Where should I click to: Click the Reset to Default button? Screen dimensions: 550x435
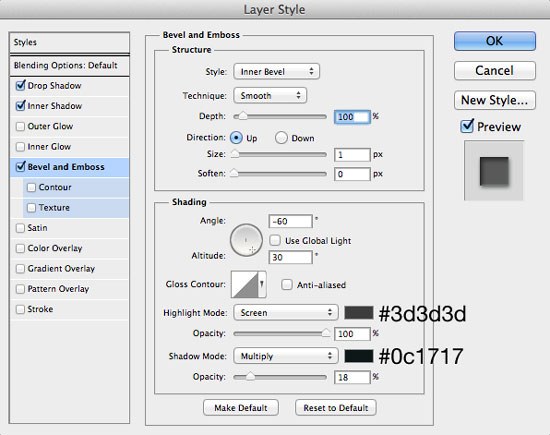click(x=336, y=408)
